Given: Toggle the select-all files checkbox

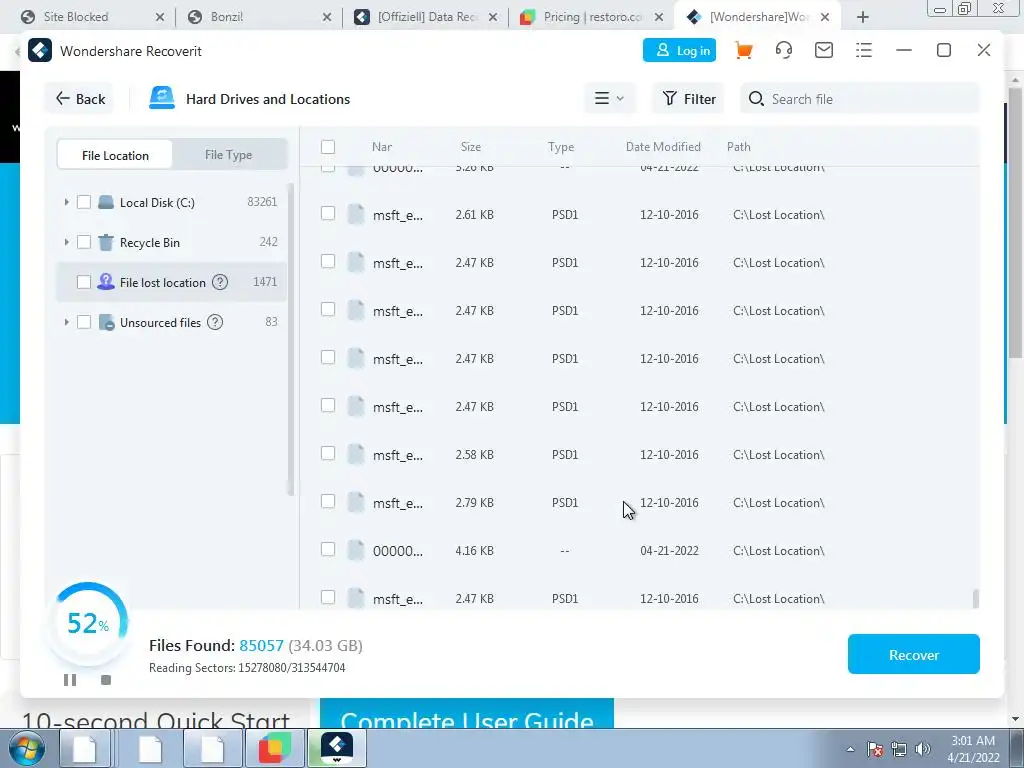Looking at the screenshot, I should [x=328, y=146].
